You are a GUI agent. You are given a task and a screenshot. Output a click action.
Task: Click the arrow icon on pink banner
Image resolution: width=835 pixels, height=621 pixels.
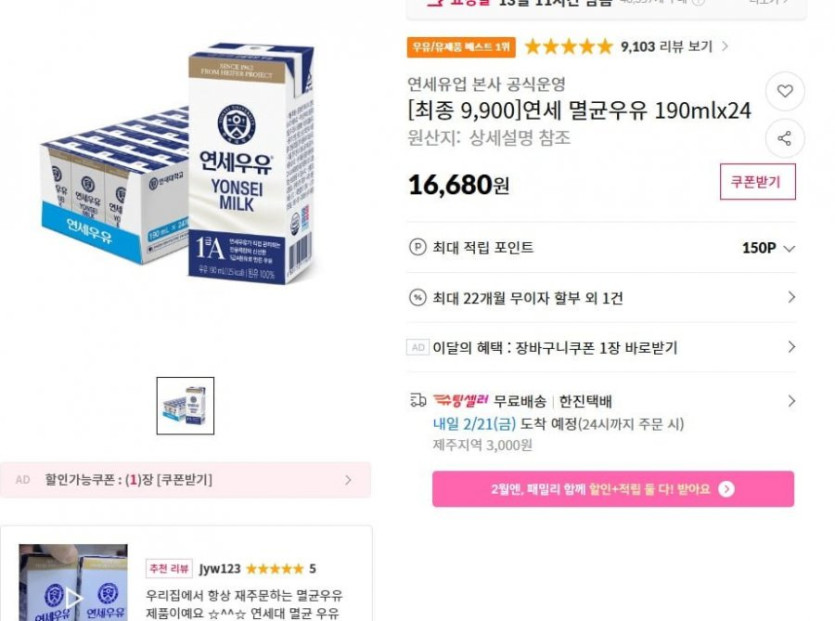tap(727, 489)
